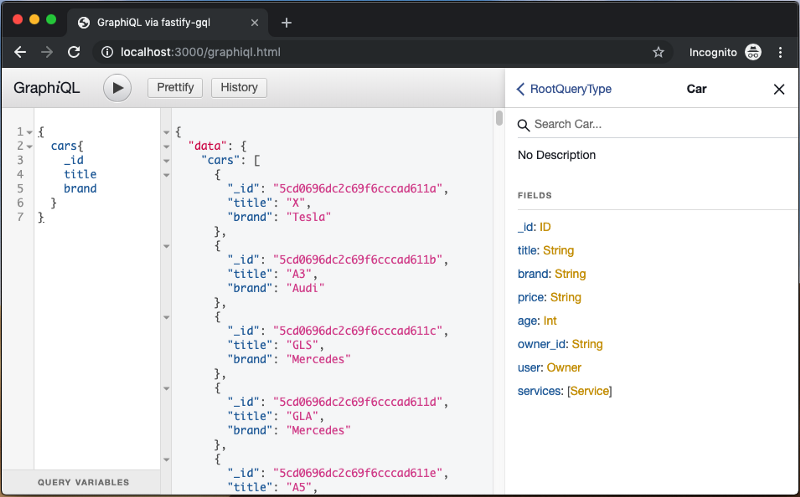The image size is (800, 497).
Task: Open the Owner type link
Action: point(564,368)
